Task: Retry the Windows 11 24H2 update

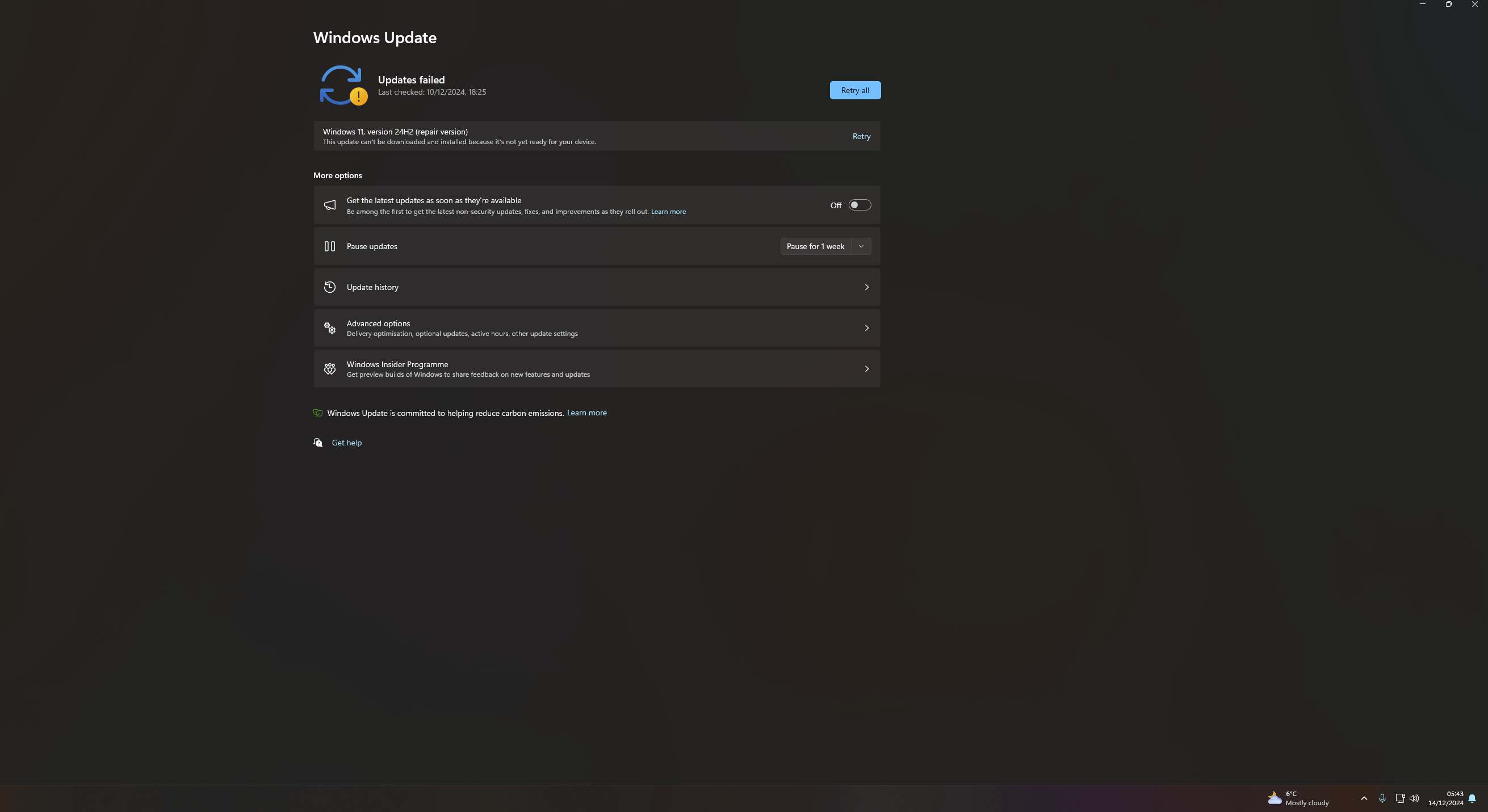Action: 861,136
